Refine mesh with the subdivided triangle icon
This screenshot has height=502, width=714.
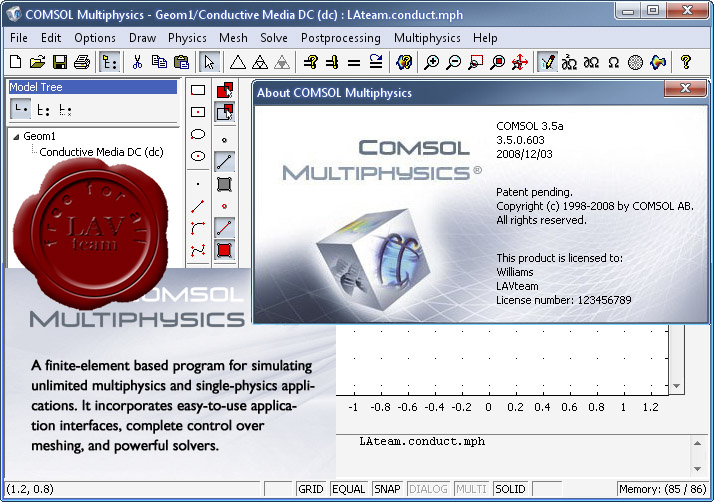coord(260,62)
